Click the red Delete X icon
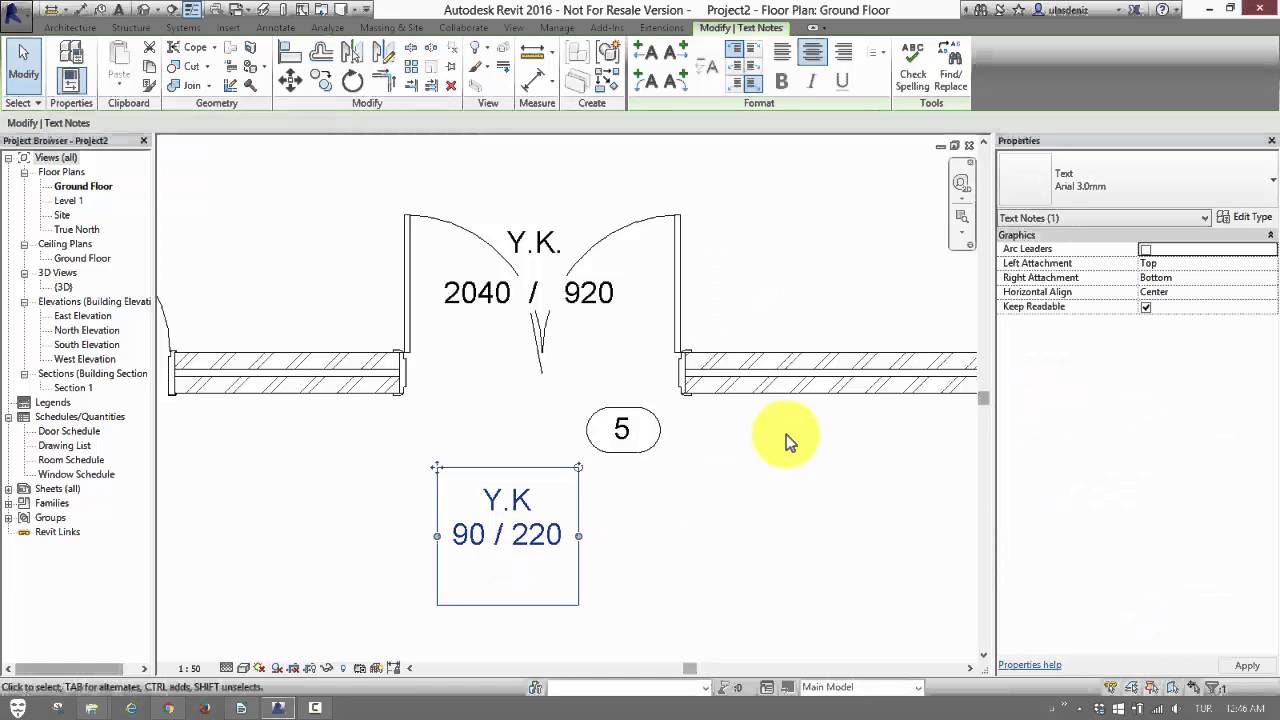Image resolution: width=1280 pixels, height=720 pixels. (x=451, y=86)
